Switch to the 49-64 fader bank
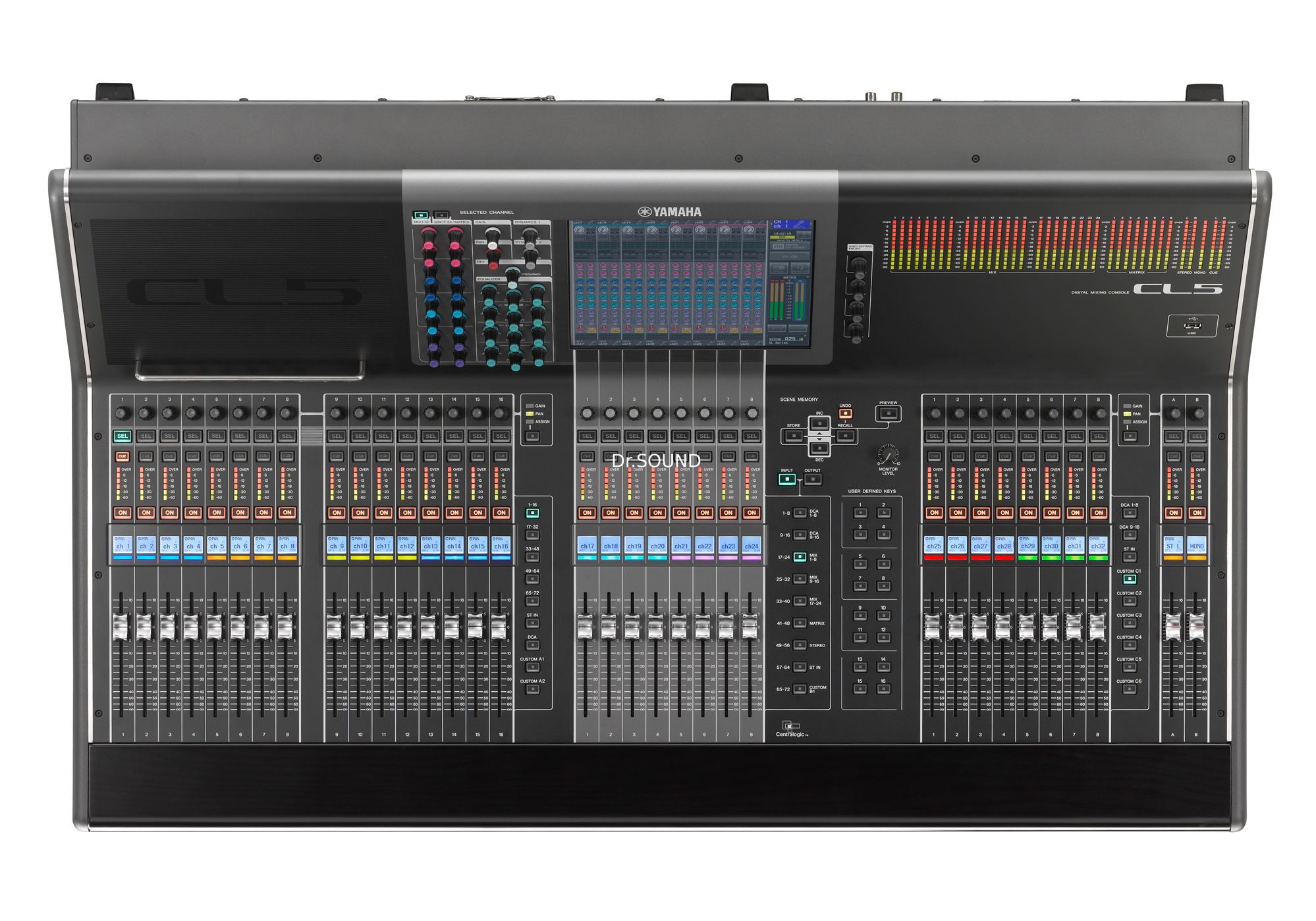This screenshot has height=921, width=1316. [532, 579]
